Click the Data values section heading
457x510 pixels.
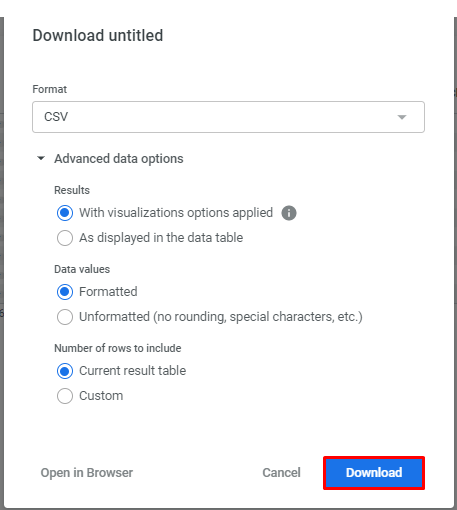click(82, 269)
